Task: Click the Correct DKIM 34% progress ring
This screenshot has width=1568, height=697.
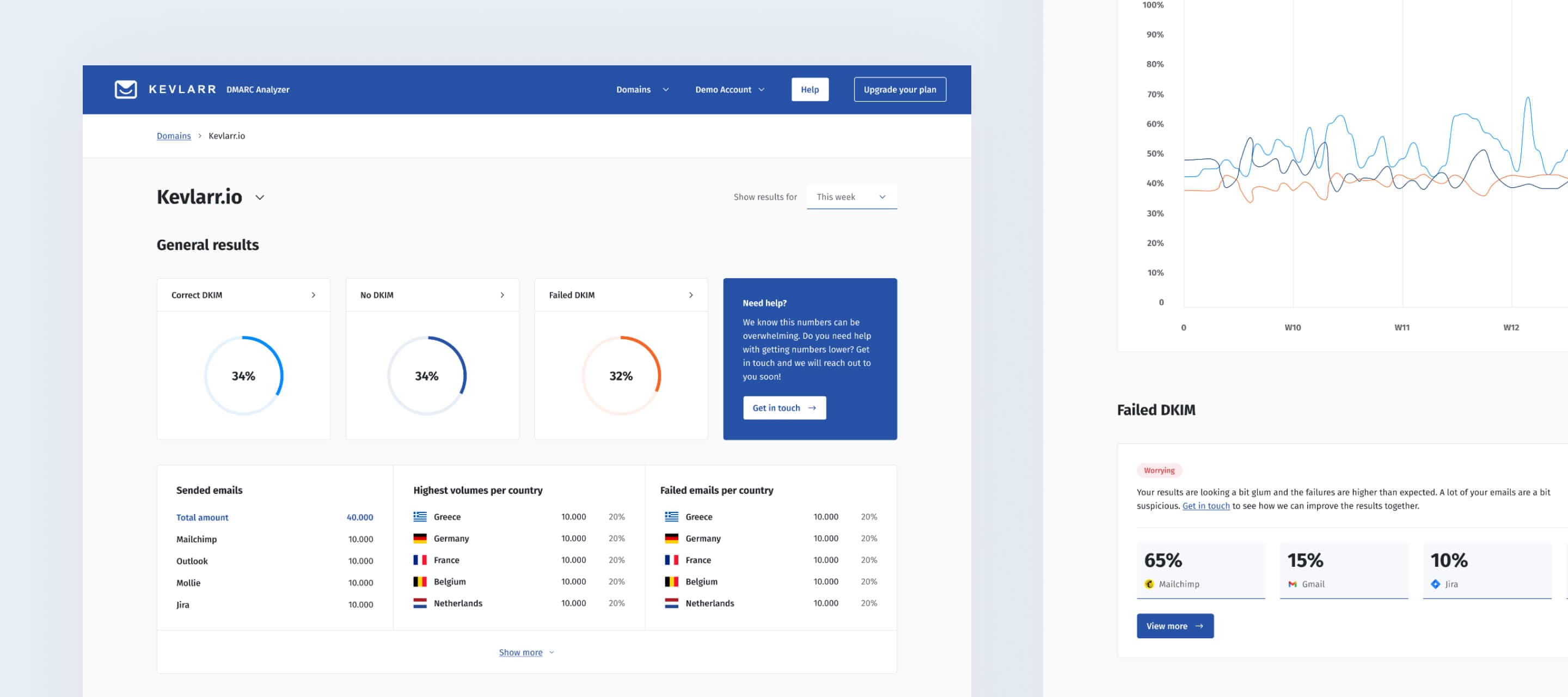Action: [x=243, y=376]
